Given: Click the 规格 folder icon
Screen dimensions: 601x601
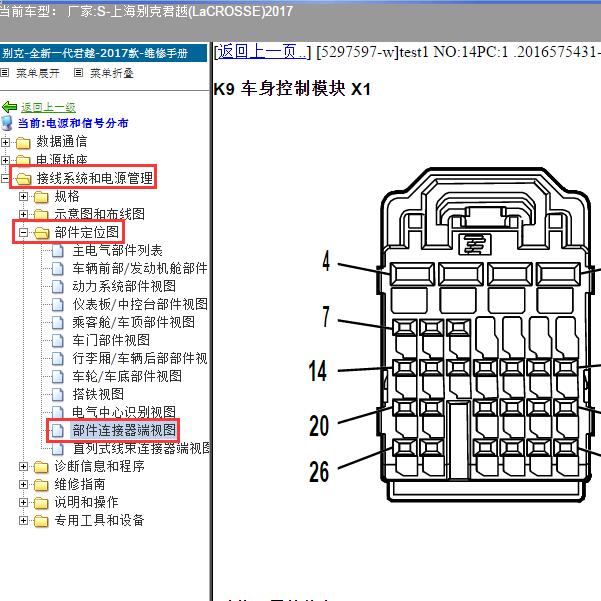Looking at the screenshot, I should 41,197.
